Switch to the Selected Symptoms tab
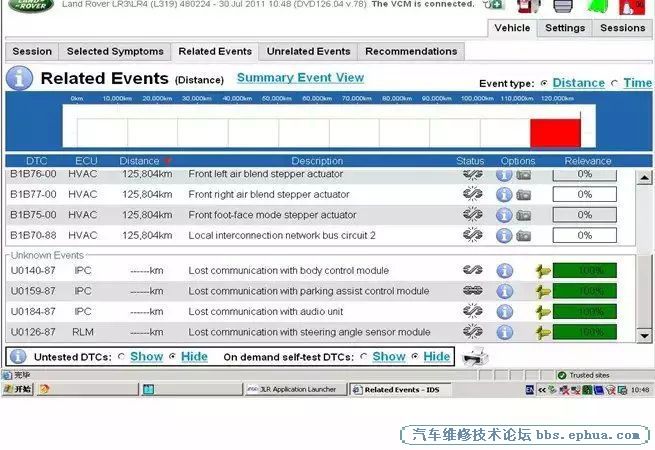This screenshot has width=655, height=450. tap(115, 52)
